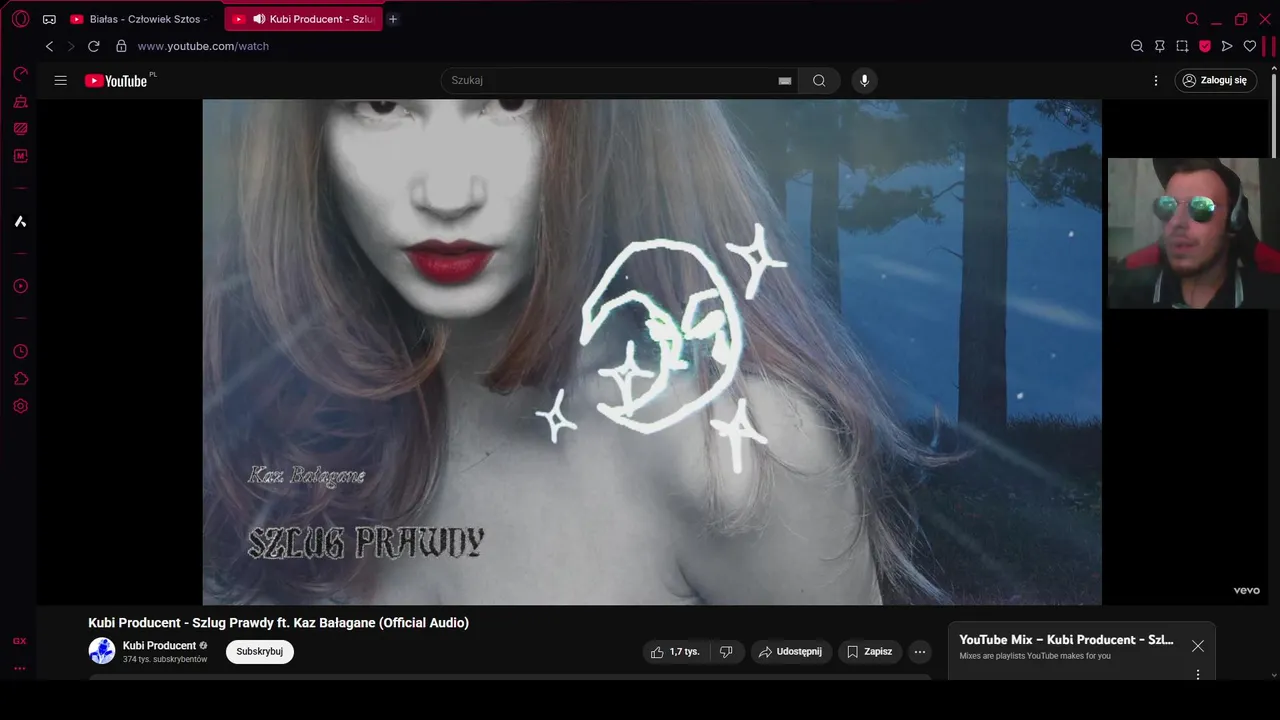Open History clock icon in sidebar

[20, 352]
